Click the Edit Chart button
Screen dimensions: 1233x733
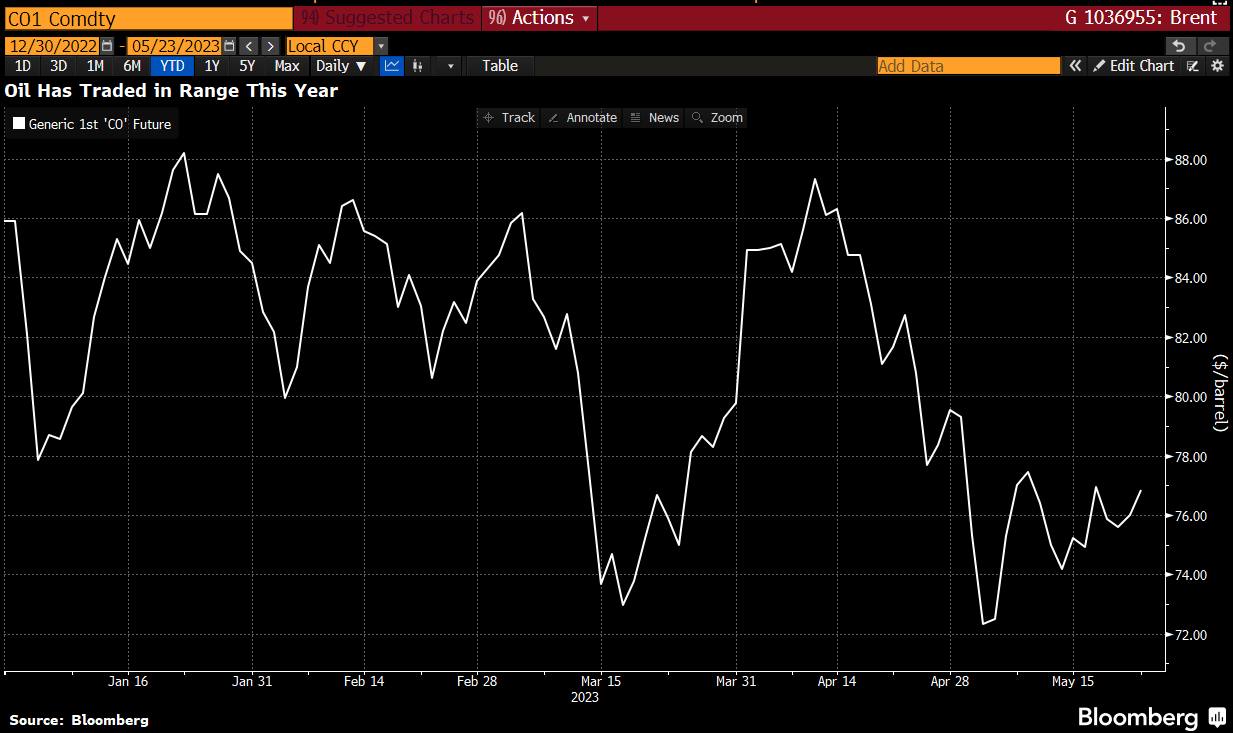point(1134,66)
